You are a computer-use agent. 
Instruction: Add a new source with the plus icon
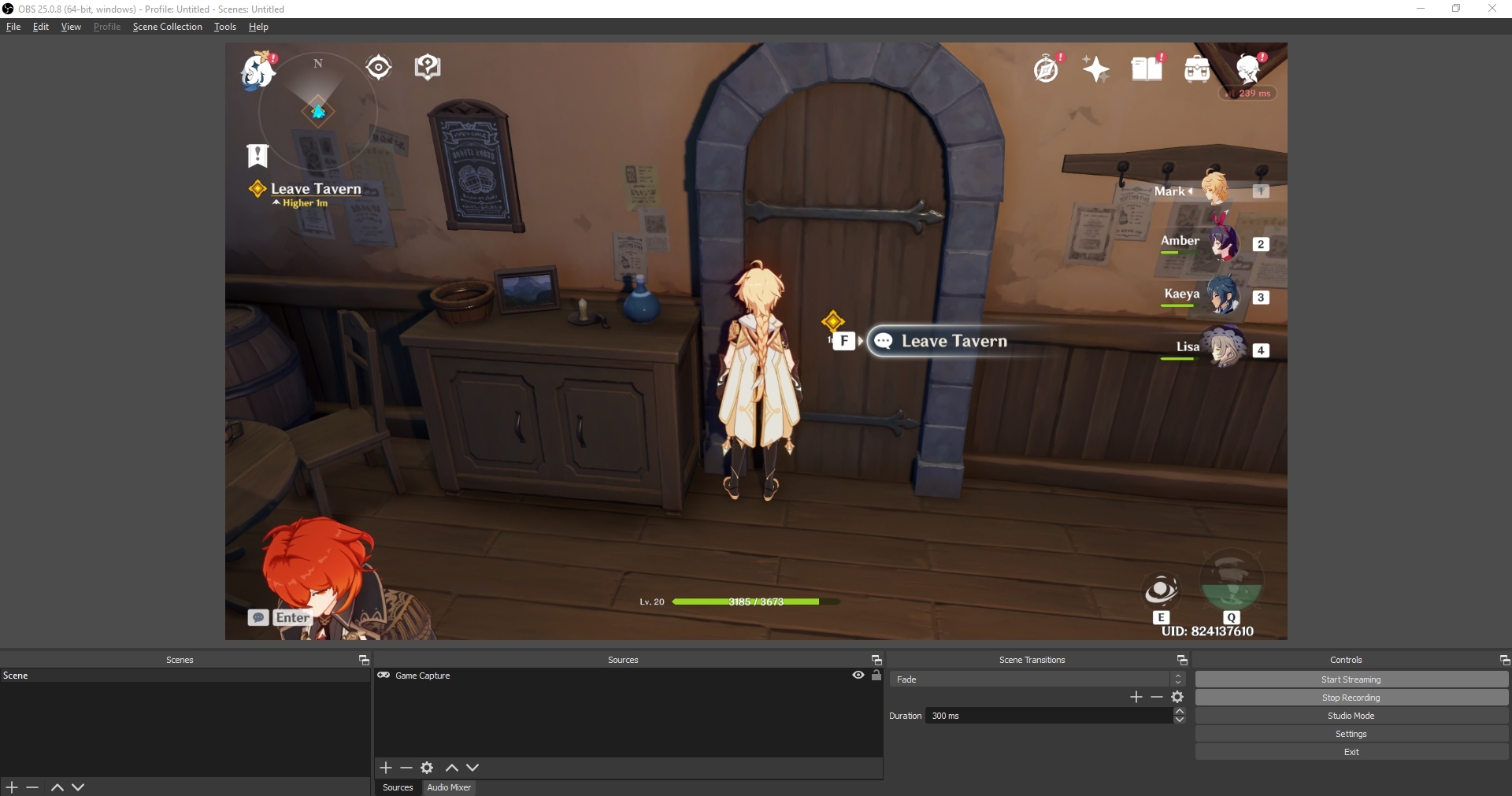(x=386, y=768)
